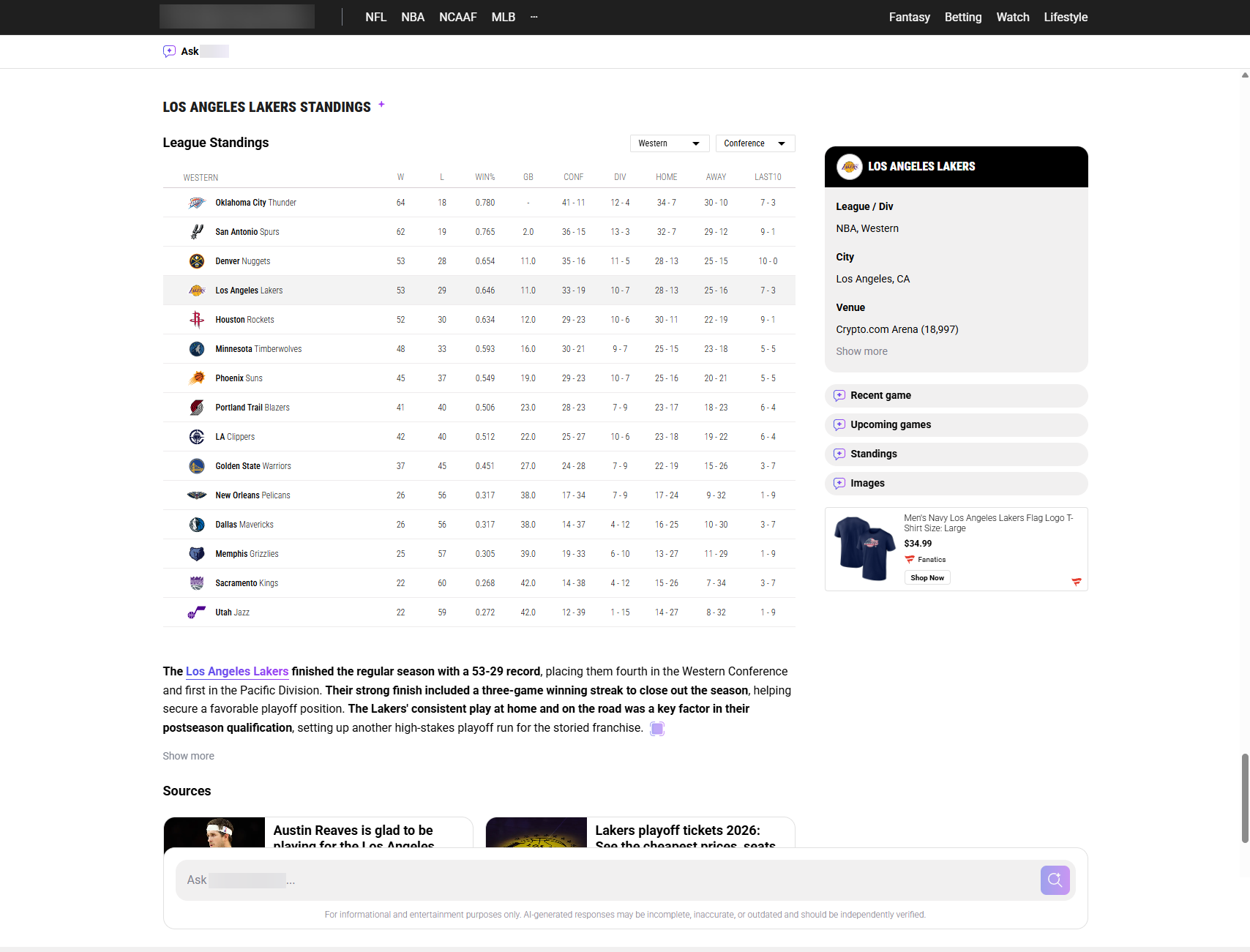The height and width of the screenshot is (952, 1250).
Task: Go to the Watch section
Action: (1013, 17)
